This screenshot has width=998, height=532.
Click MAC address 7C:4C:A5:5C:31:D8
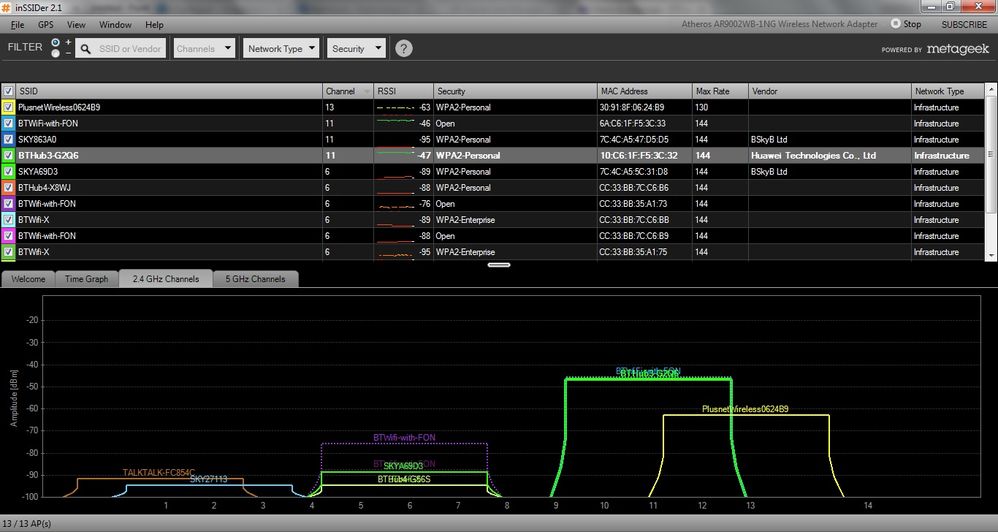631,172
